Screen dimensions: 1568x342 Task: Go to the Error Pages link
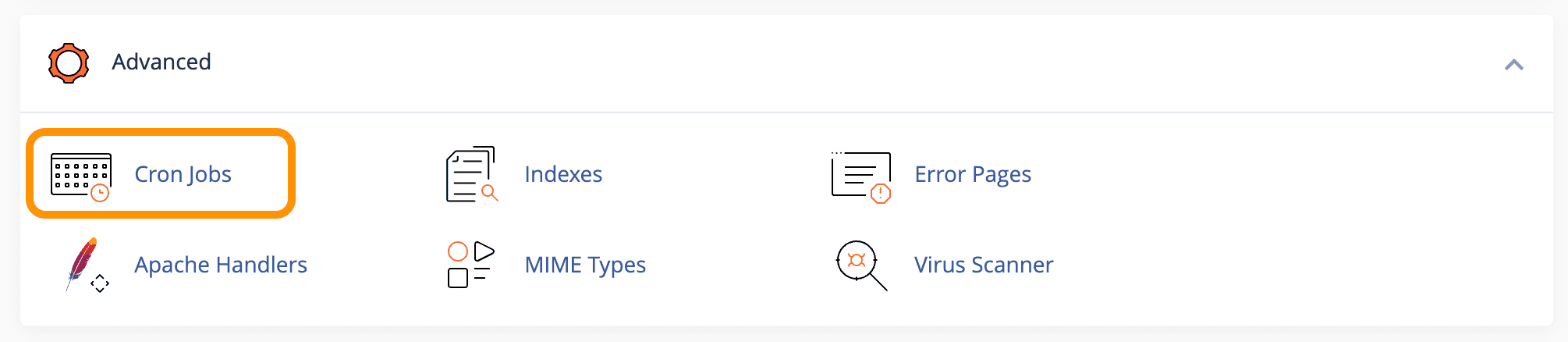pos(973,174)
